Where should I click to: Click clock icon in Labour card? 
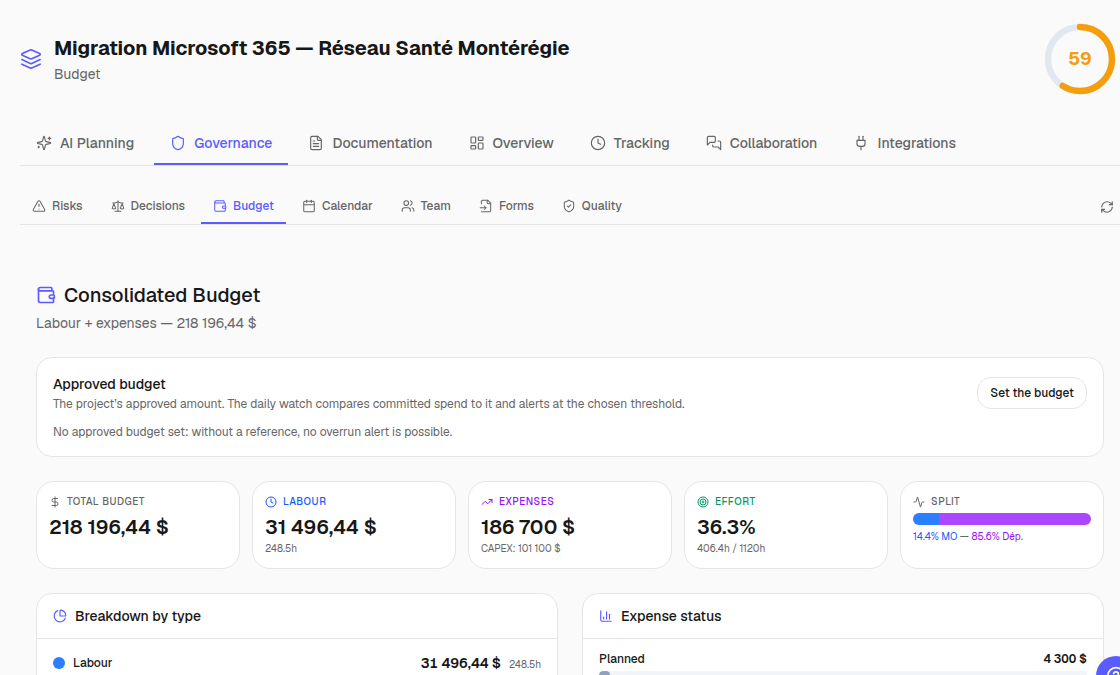[x=271, y=502]
